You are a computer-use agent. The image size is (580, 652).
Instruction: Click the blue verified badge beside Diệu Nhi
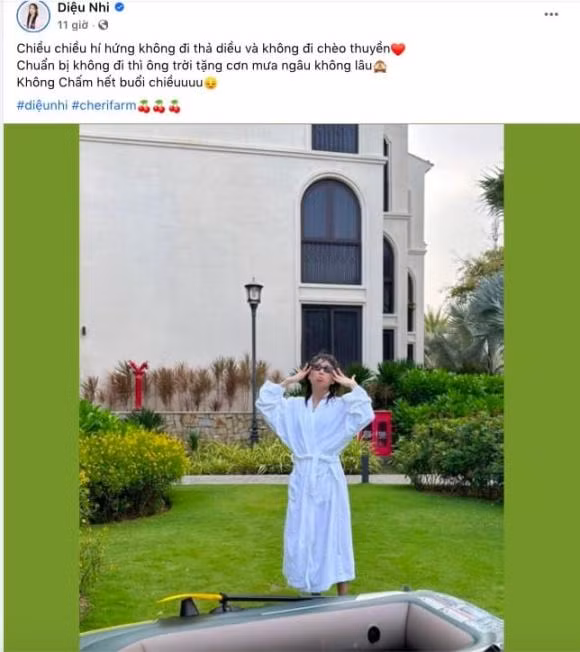(119, 7)
